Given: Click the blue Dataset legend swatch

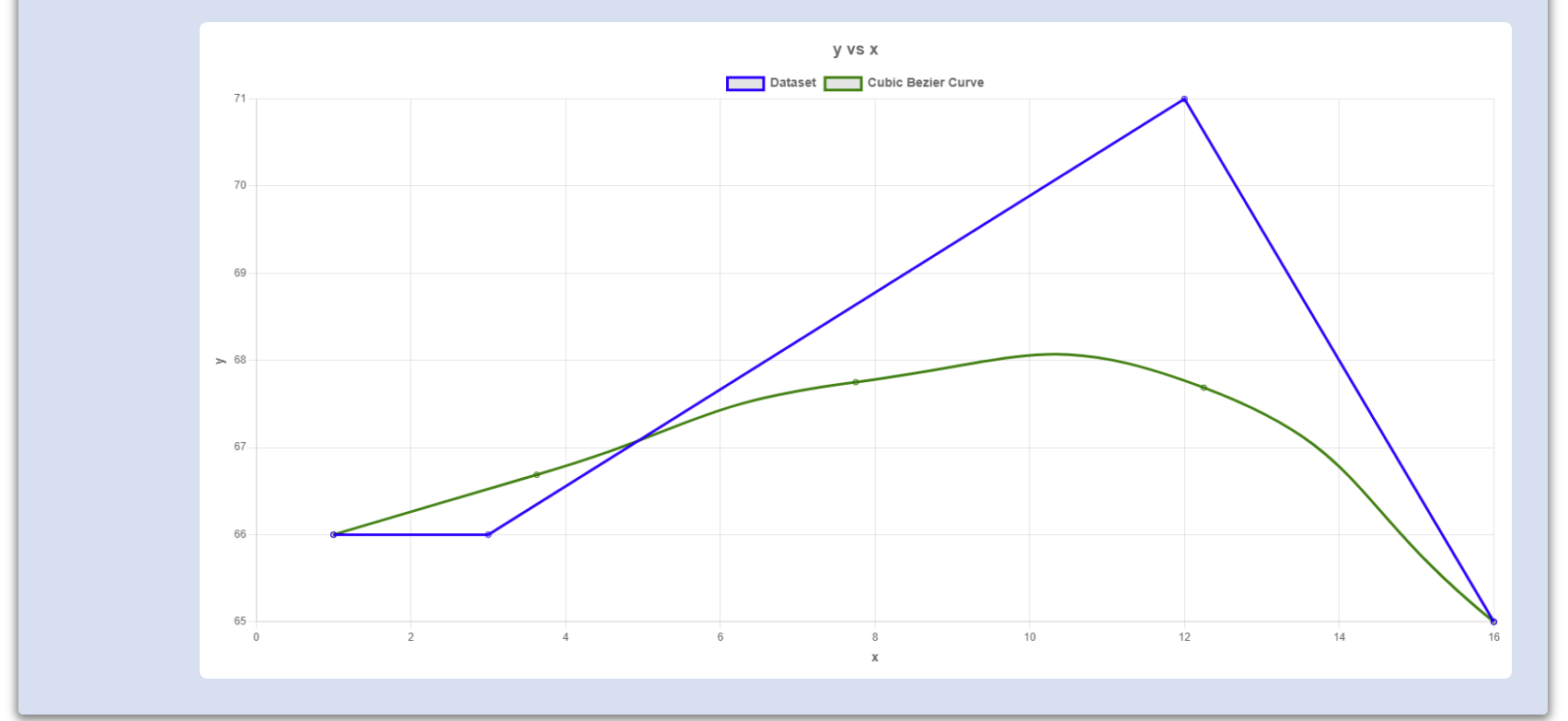Looking at the screenshot, I should click(x=744, y=83).
